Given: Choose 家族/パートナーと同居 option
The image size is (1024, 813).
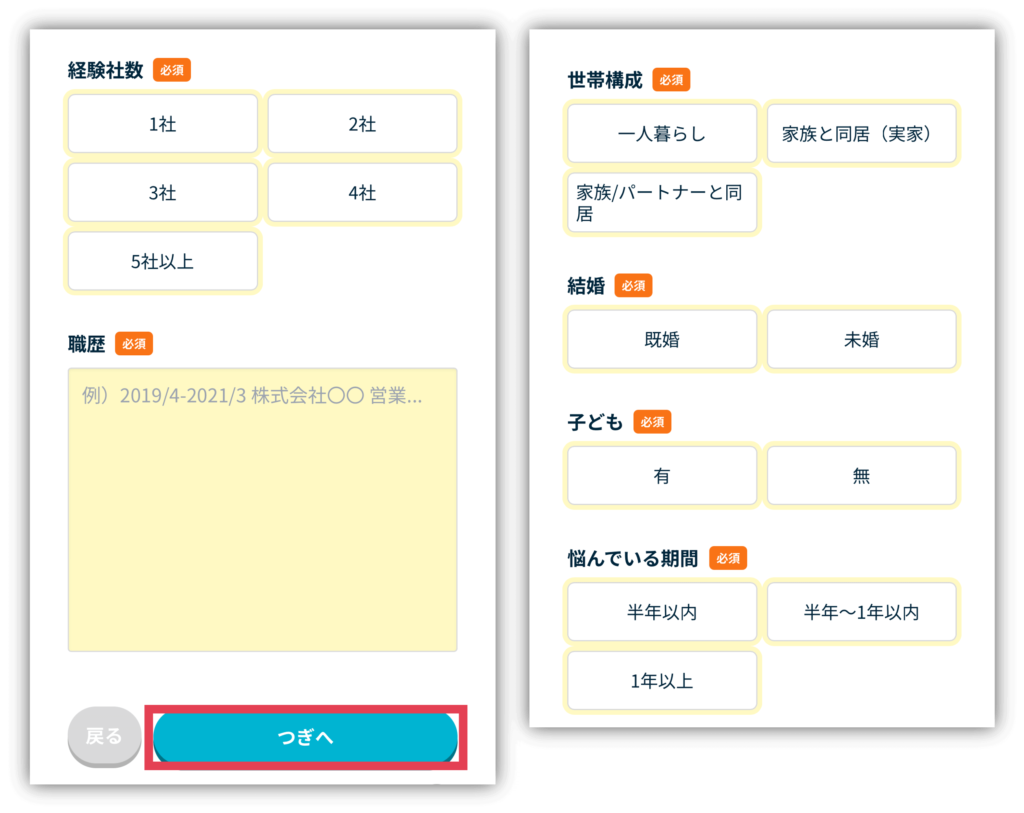Looking at the screenshot, I should point(662,202).
